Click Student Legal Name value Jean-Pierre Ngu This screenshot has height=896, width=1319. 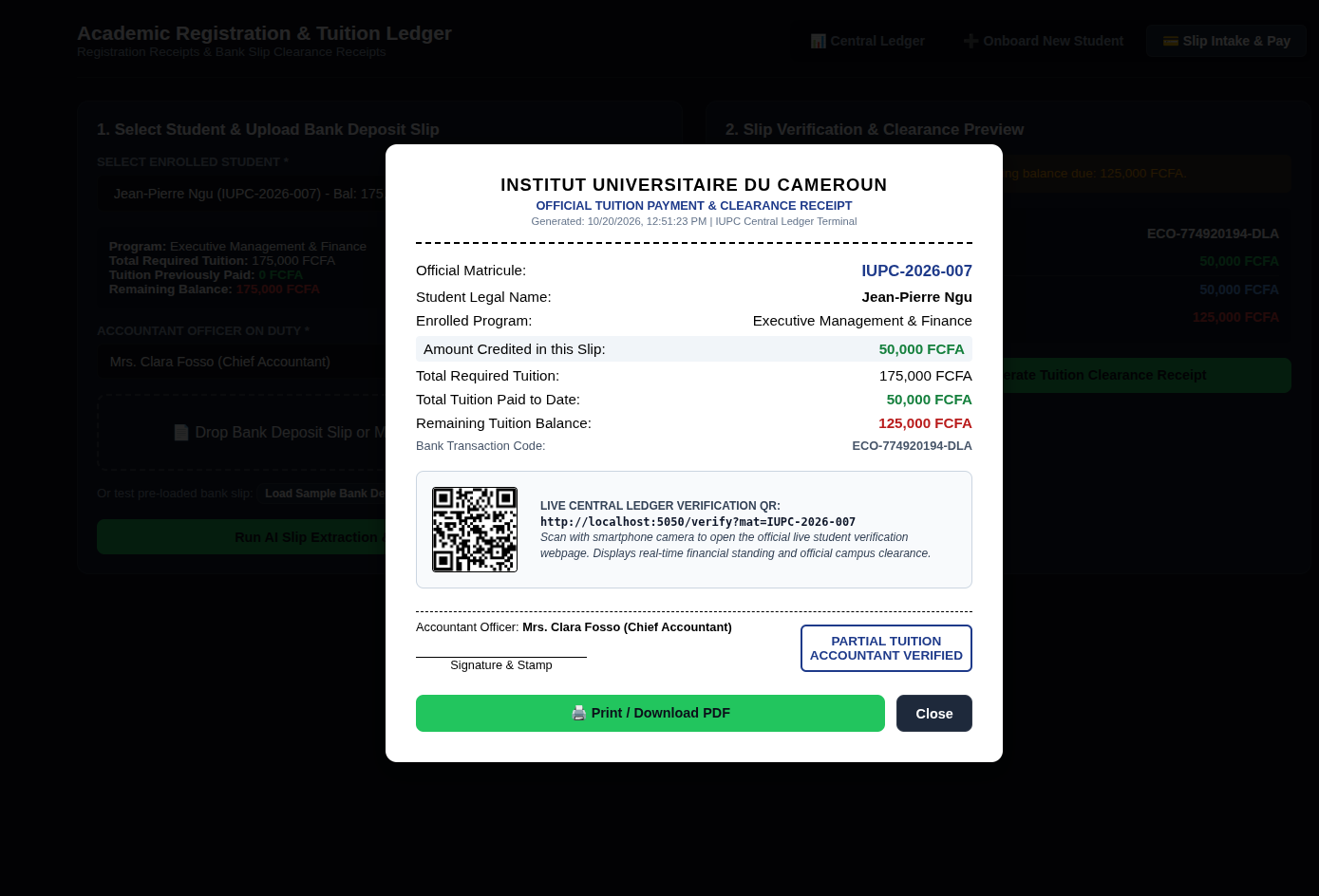[x=916, y=297]
